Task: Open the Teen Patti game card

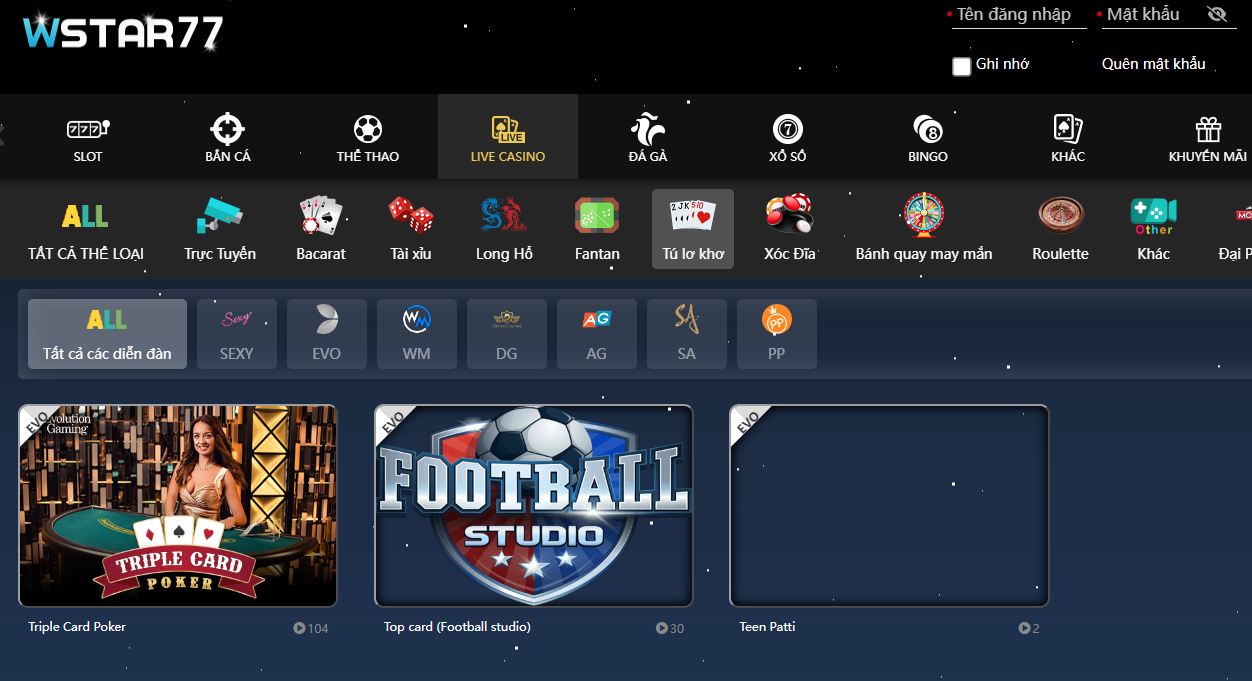Action: tap(889, 506)
